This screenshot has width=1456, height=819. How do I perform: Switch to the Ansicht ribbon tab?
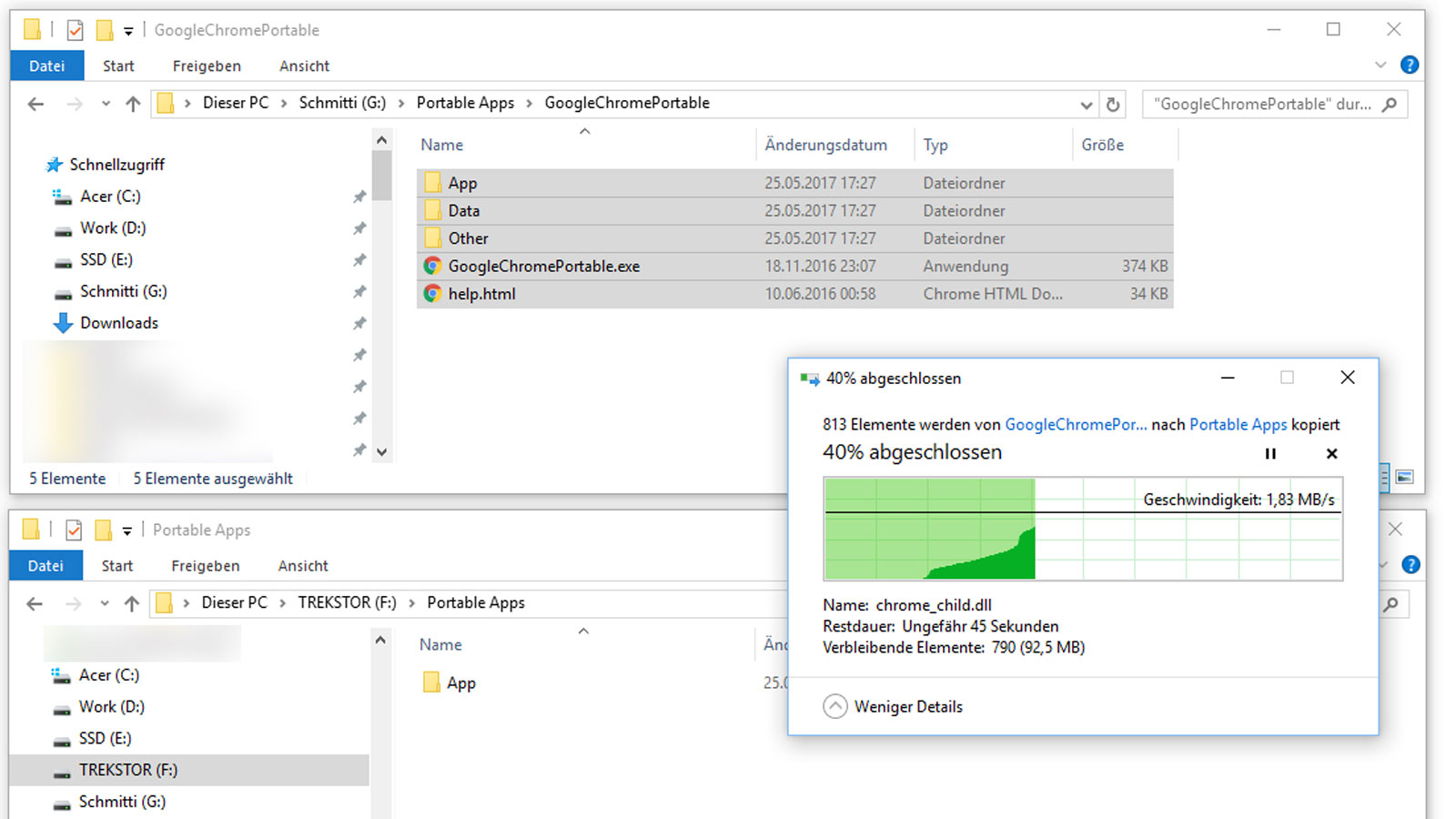point(304,66)
